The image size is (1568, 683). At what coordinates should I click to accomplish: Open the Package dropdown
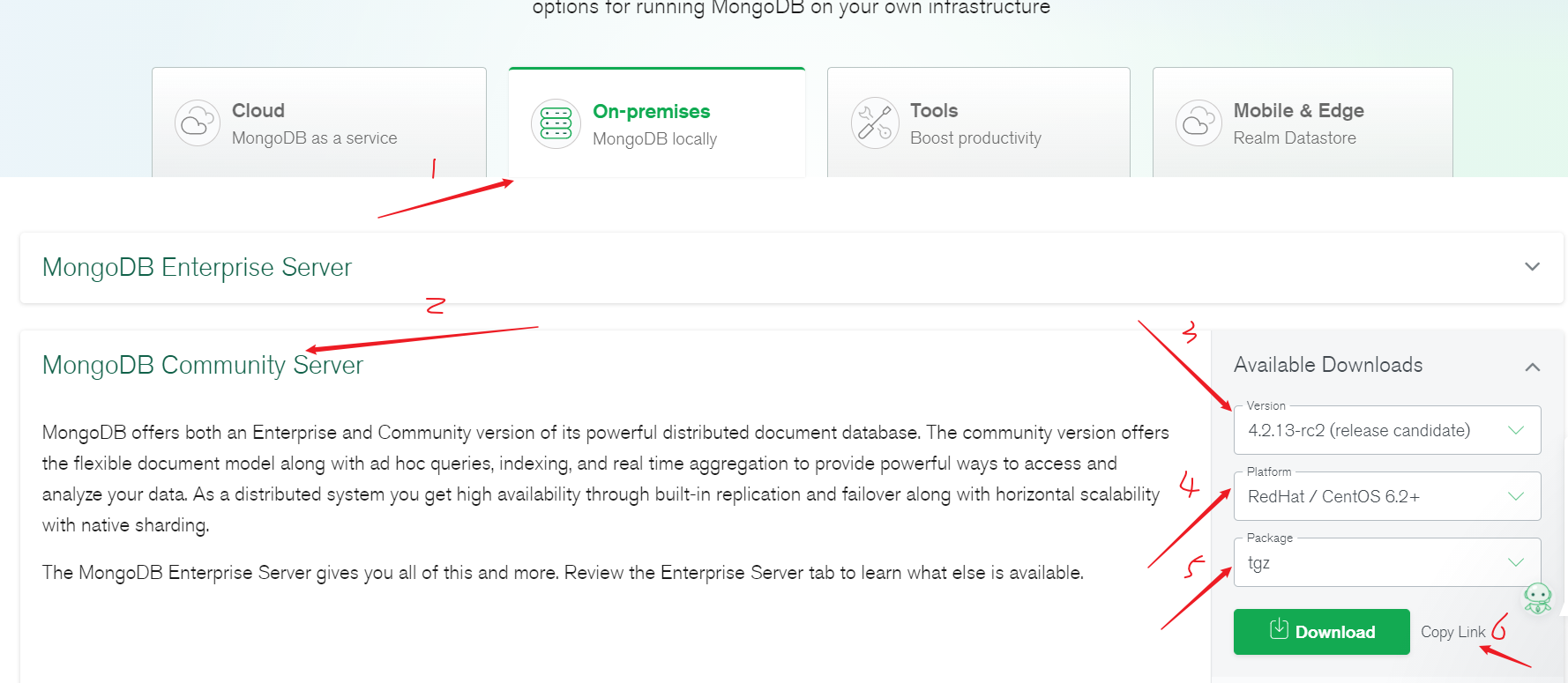point(1387,562)
